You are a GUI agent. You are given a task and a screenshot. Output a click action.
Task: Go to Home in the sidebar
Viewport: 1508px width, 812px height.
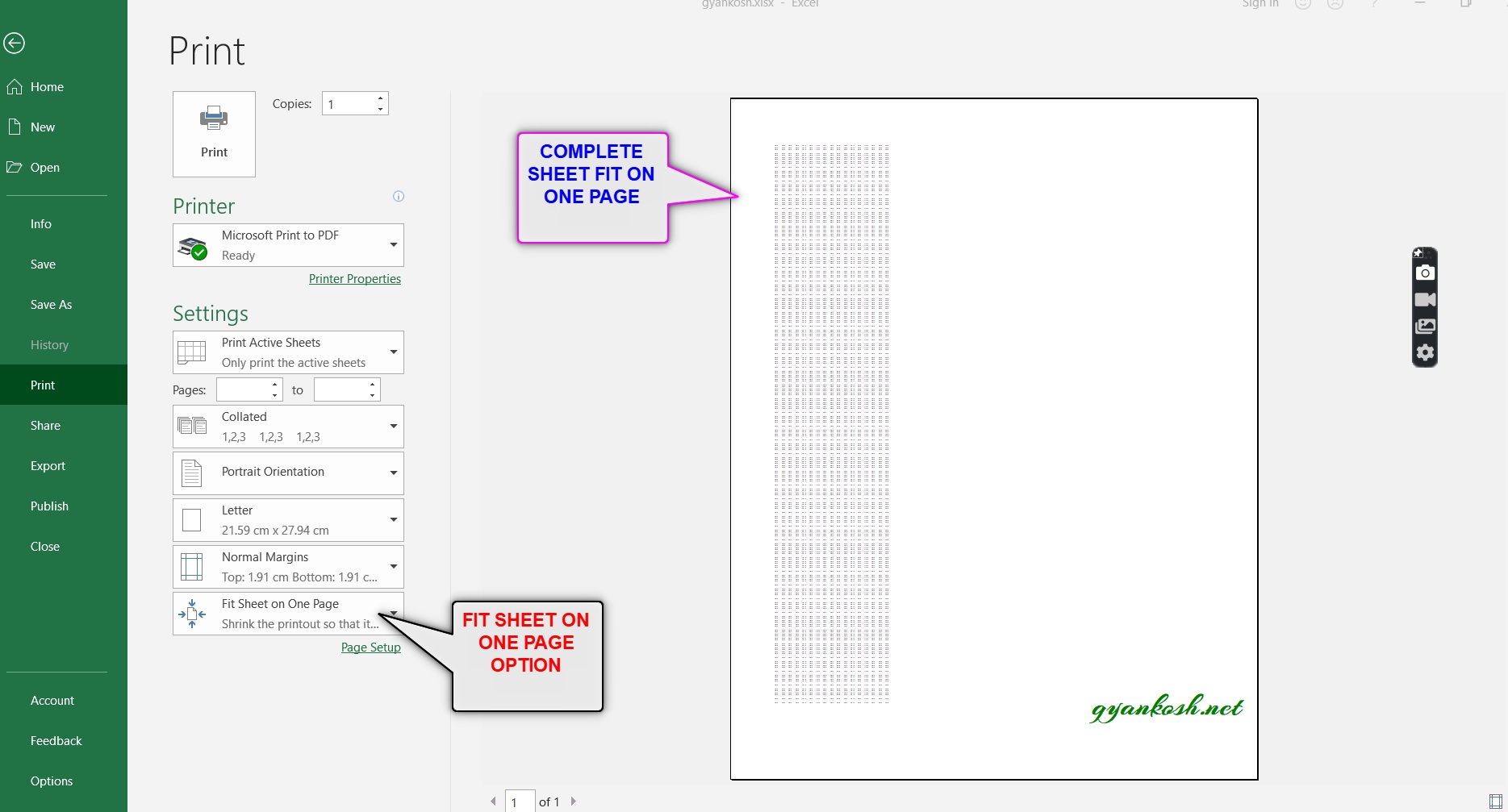64,87
